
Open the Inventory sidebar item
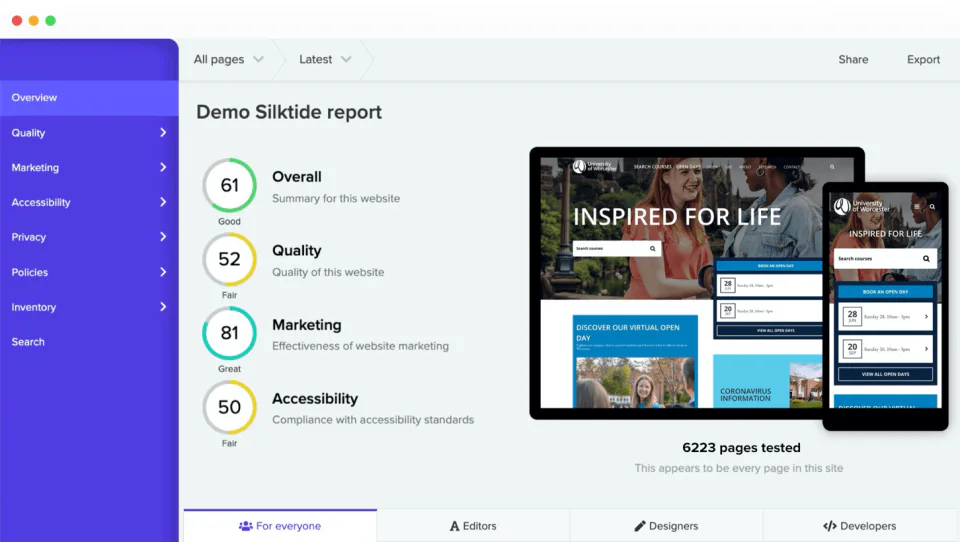[89, 307]
